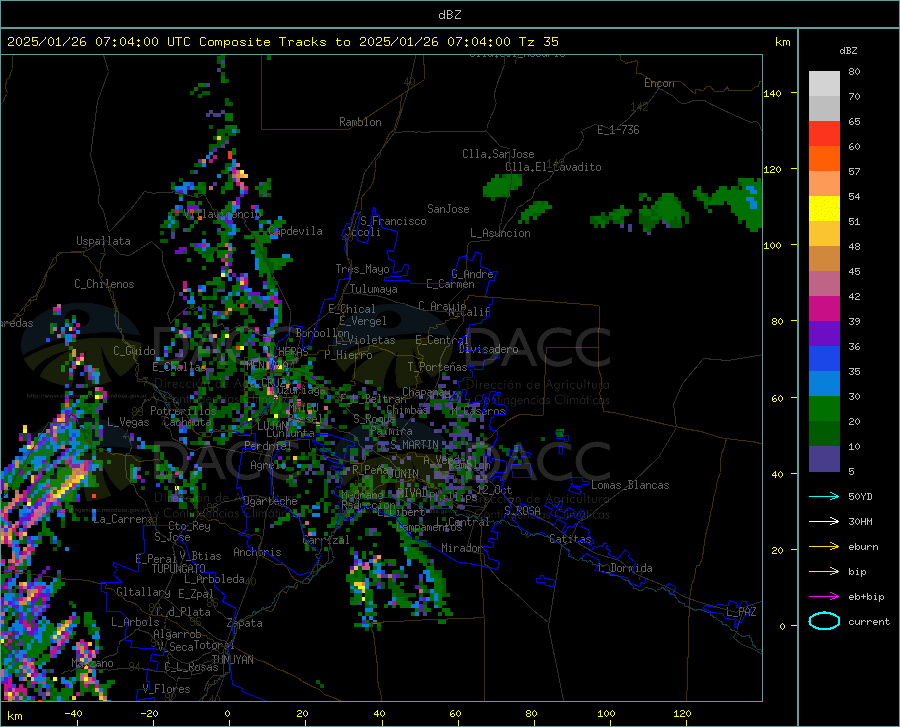This screenshot has width=900, height=727.
Task: Select the Ramblon place label
Action: 360,122
